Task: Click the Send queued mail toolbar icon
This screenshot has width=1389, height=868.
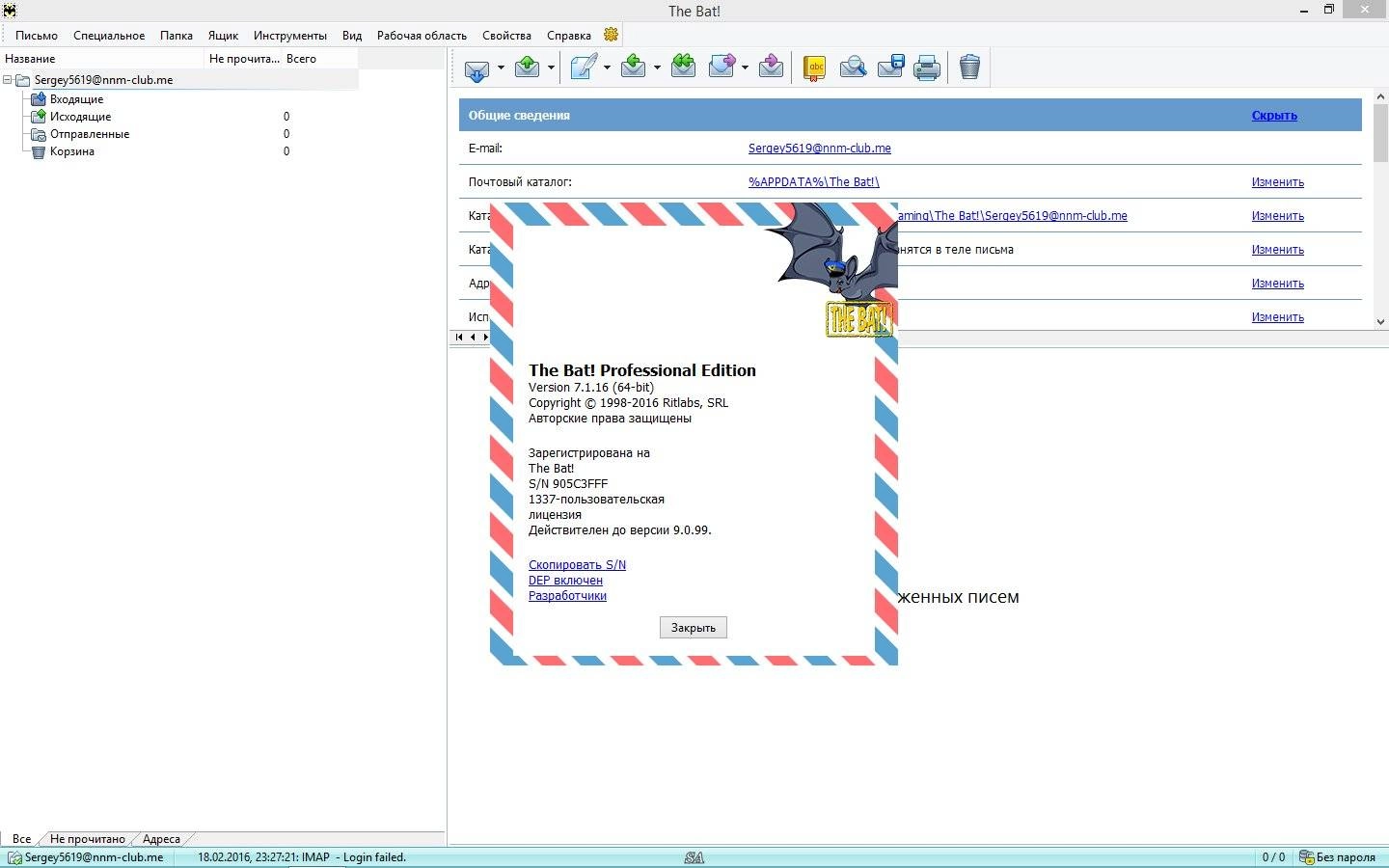Action: pyautogui.click(x=527, y=68)
